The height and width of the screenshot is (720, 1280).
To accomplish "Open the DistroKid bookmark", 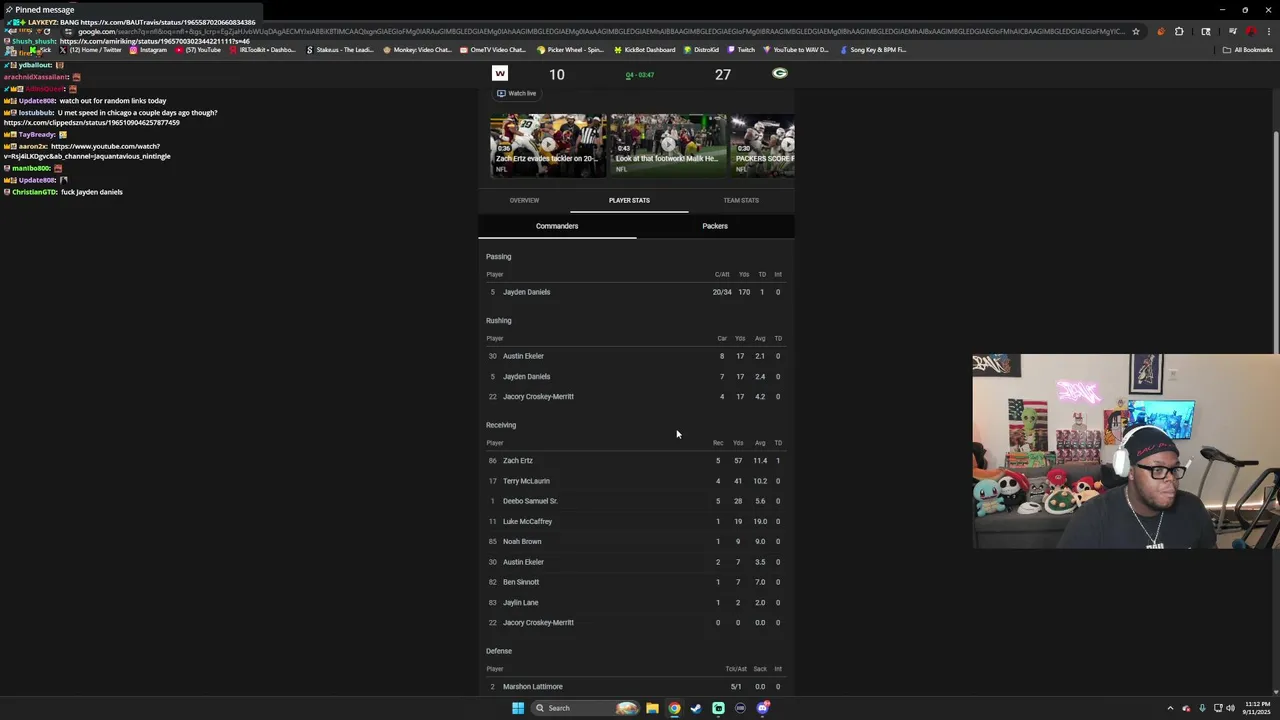I will point(701,50).
